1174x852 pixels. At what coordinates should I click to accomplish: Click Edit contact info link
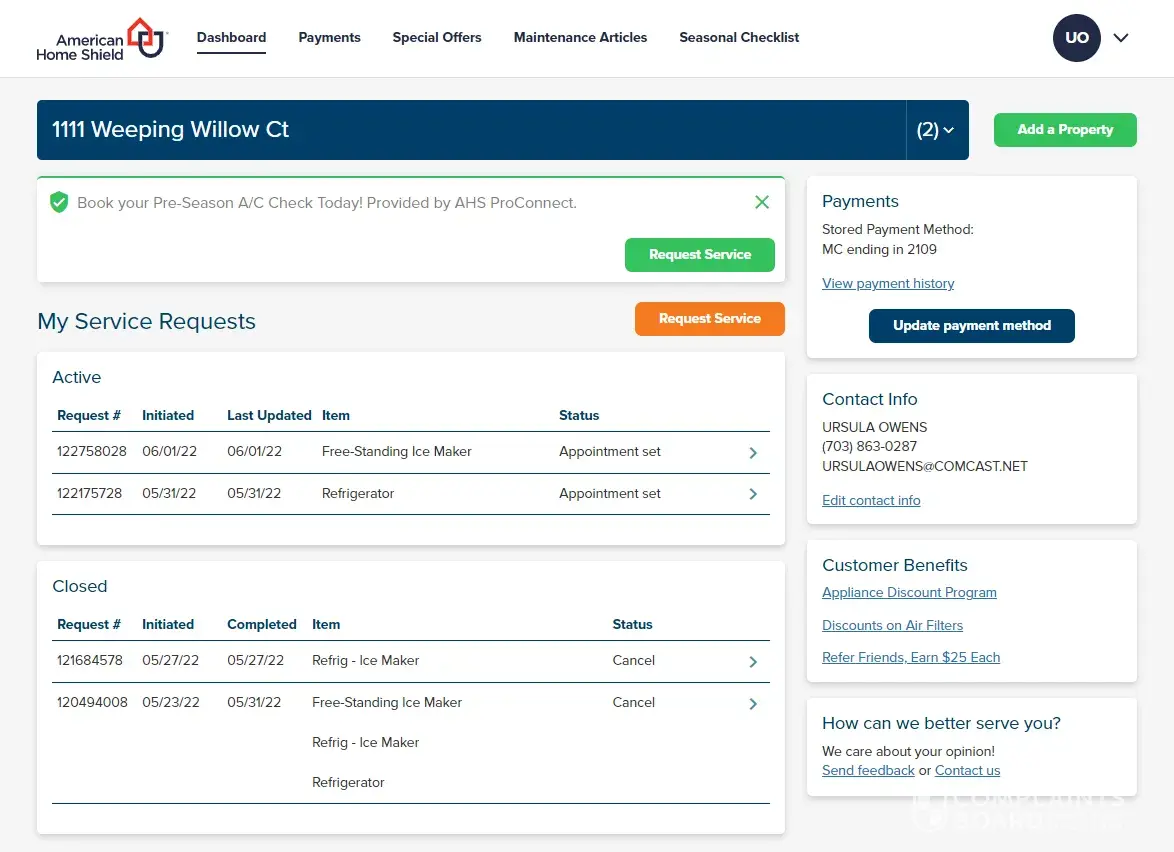coord(871,501)
